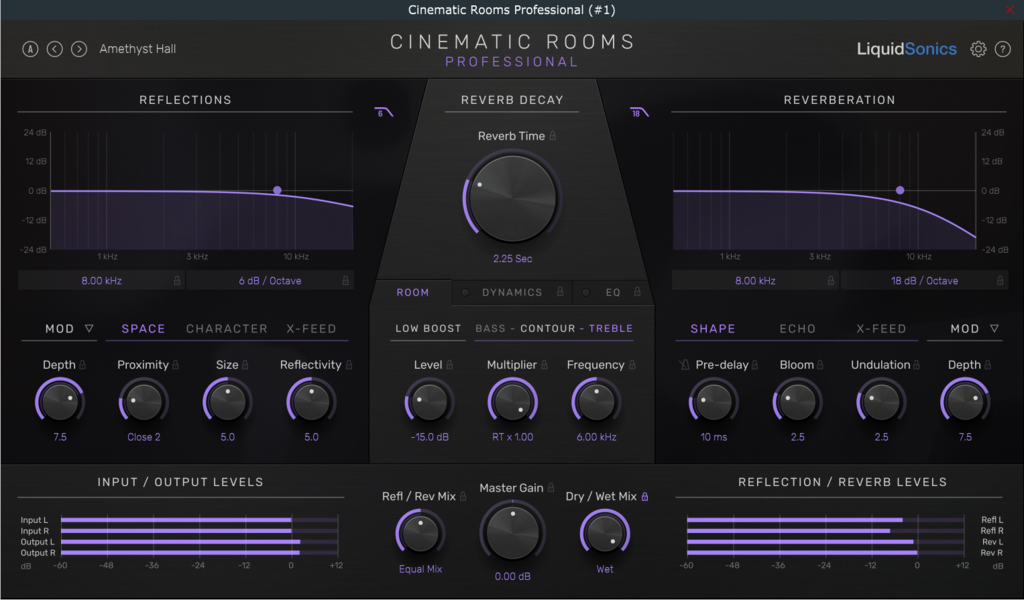Toggle the lock beside Reflections Depth

[x=82, y=365]
